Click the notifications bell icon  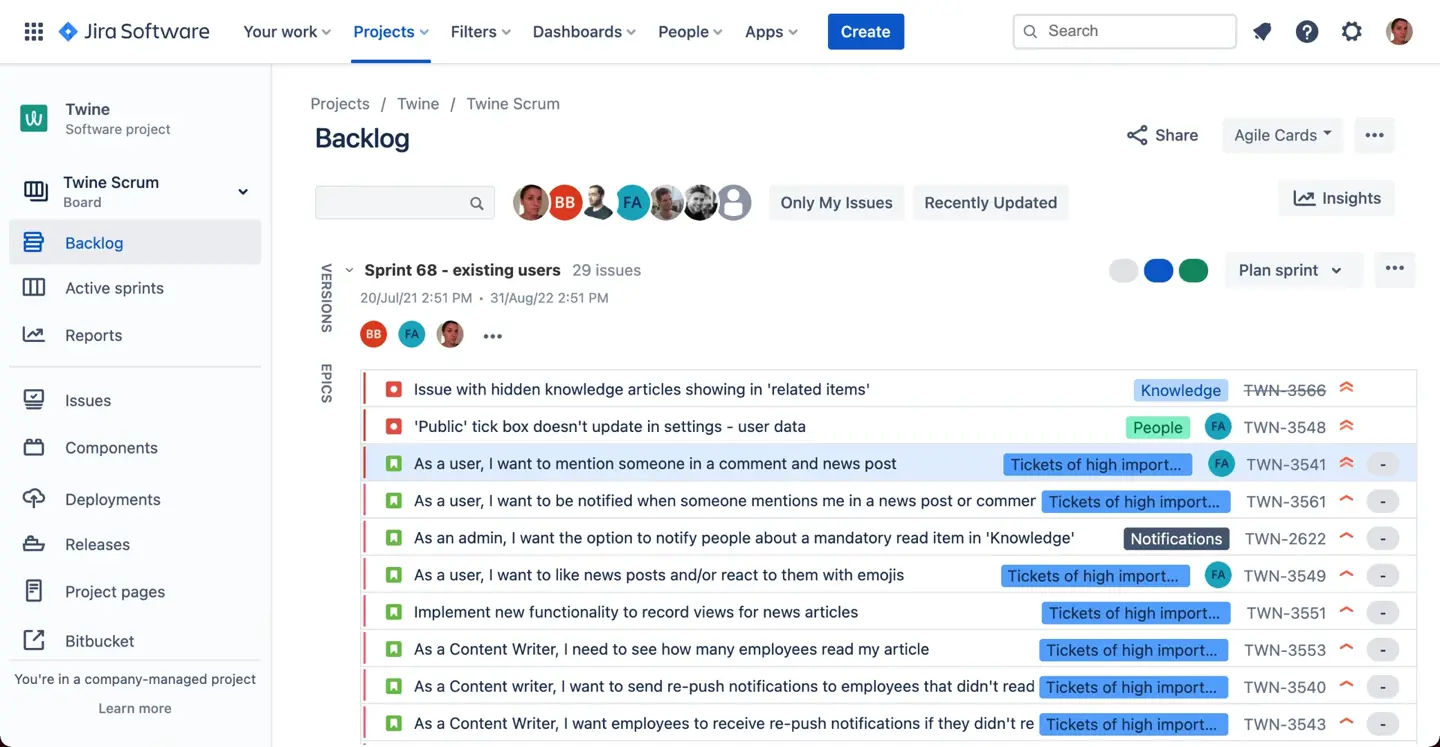tap(1261, 31)
